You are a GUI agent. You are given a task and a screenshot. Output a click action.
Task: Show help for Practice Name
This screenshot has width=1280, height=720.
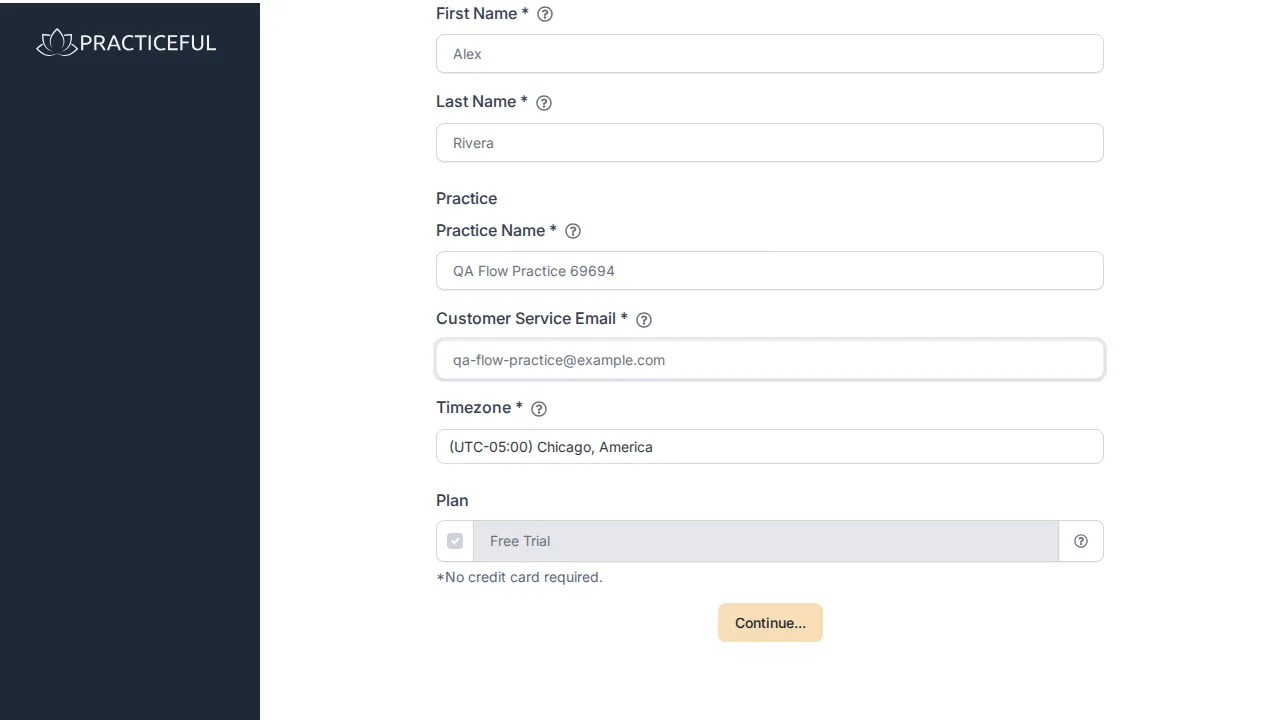pos(573,231)
